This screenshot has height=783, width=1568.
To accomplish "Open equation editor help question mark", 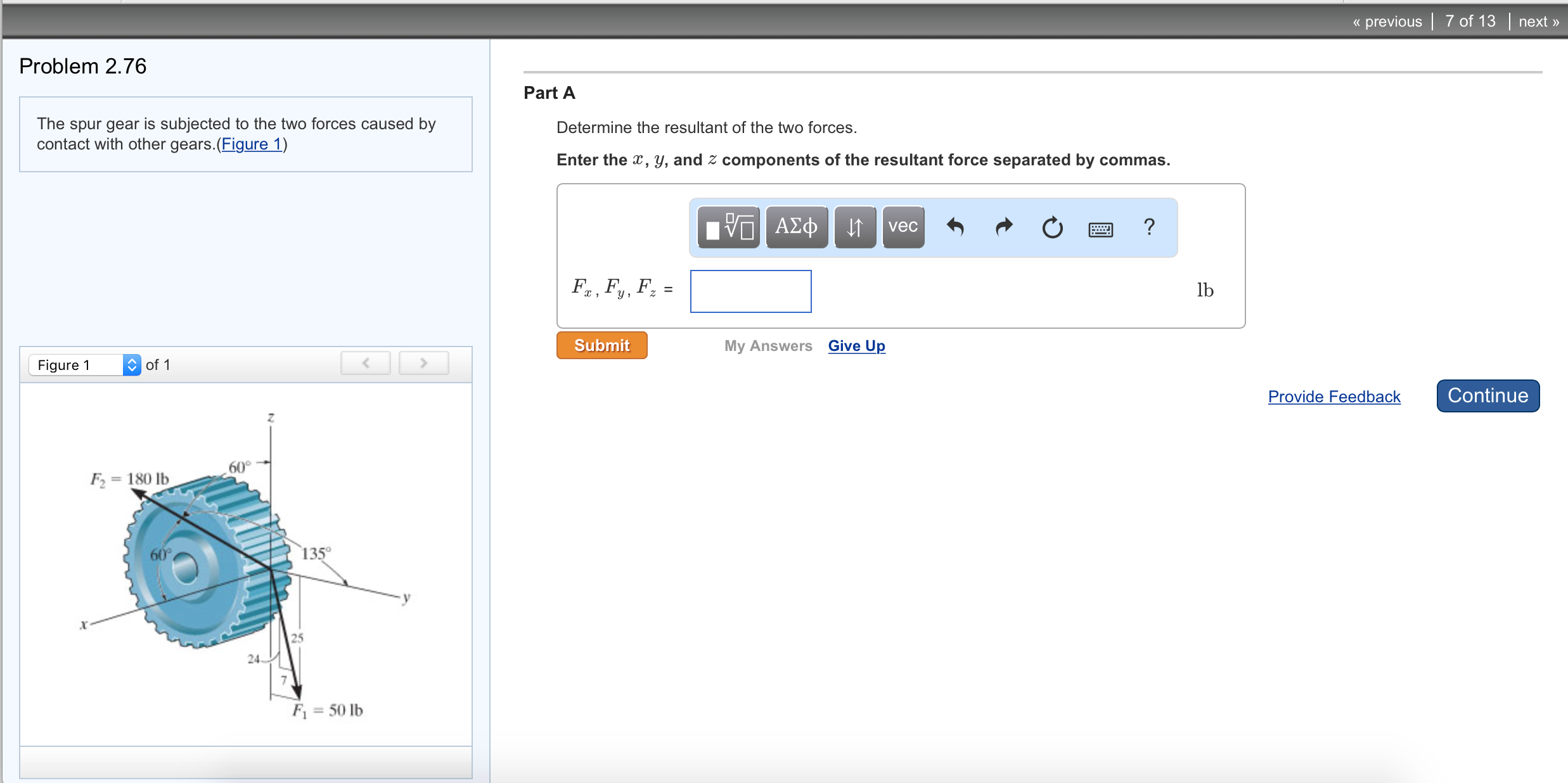I will coord(1148,227).
